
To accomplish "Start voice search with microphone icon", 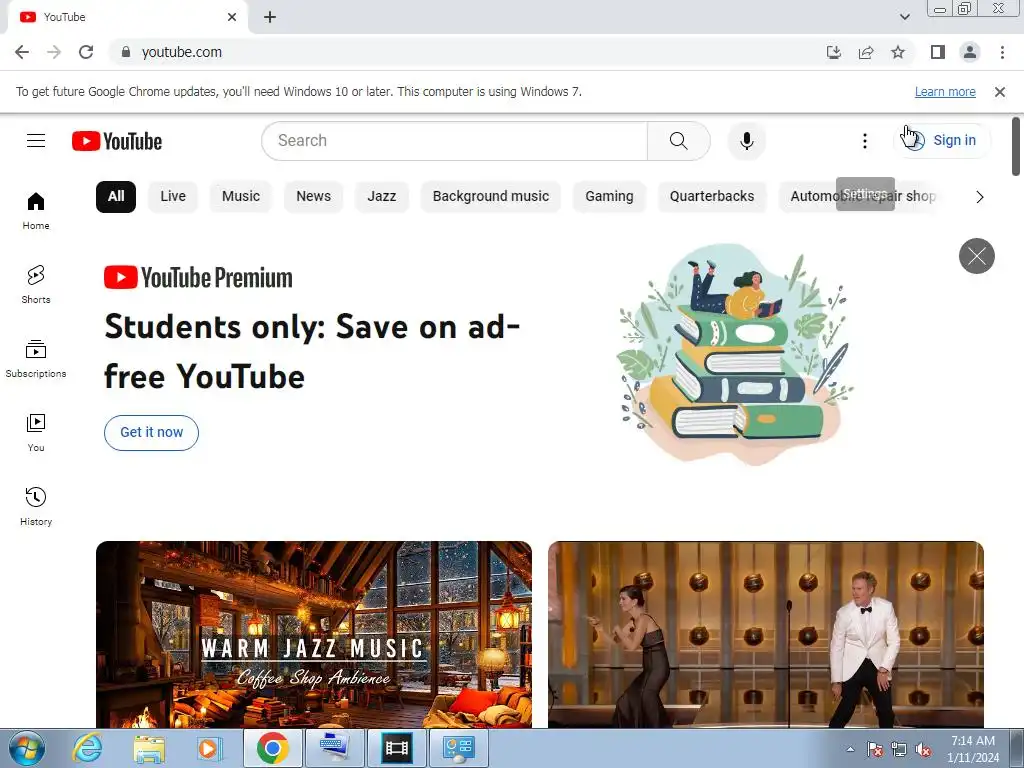I will click(x=746, y=140).
